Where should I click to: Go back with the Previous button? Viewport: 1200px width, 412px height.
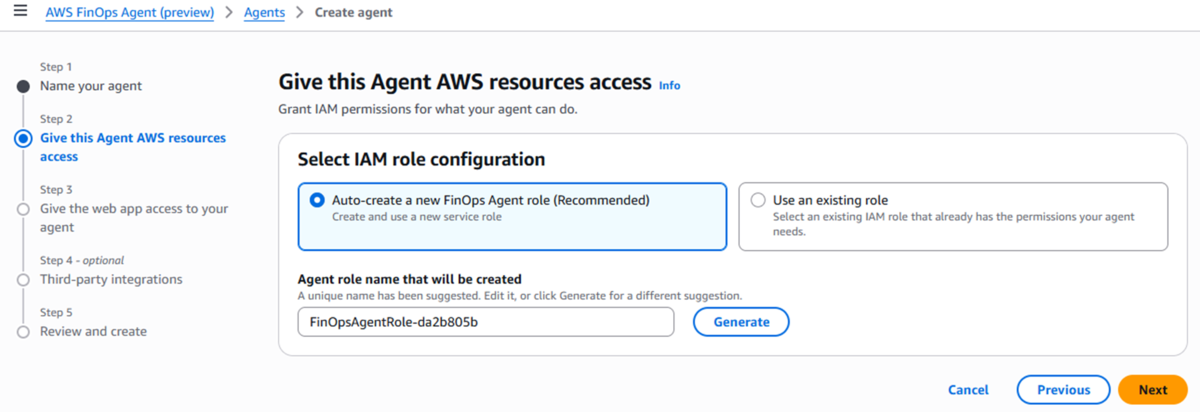pyautogui.click(x=1063, y=390)
